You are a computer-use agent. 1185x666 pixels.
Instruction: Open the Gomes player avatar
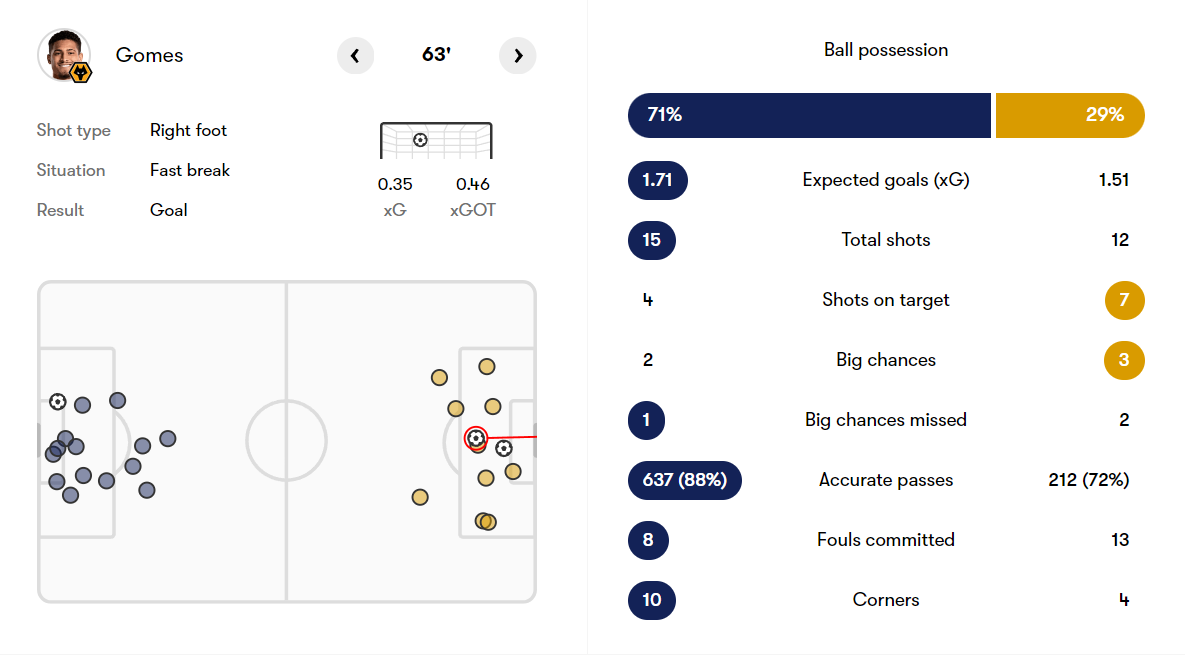pyautogui.click(x=64, y=55)
